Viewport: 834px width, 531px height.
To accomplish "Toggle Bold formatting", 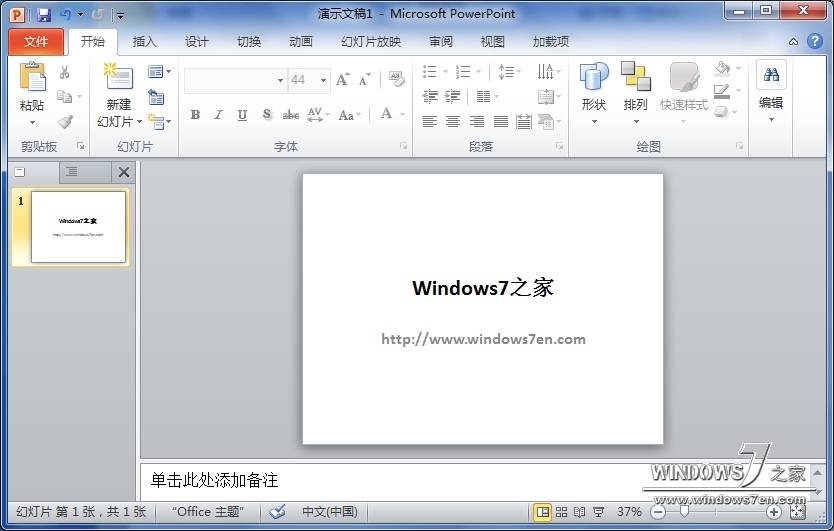I will (x=195, y=114).
